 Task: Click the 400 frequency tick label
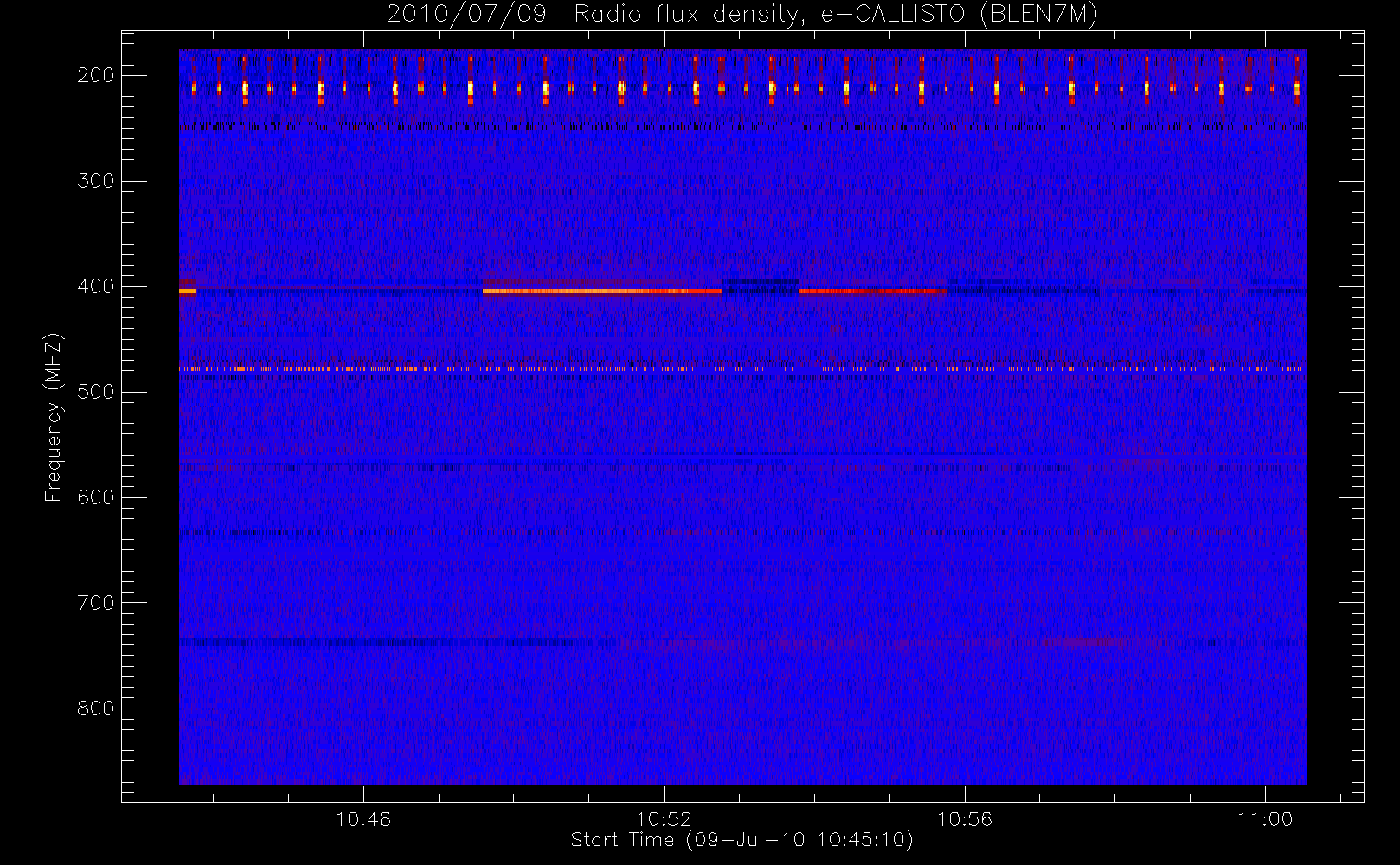click(96, 286)
